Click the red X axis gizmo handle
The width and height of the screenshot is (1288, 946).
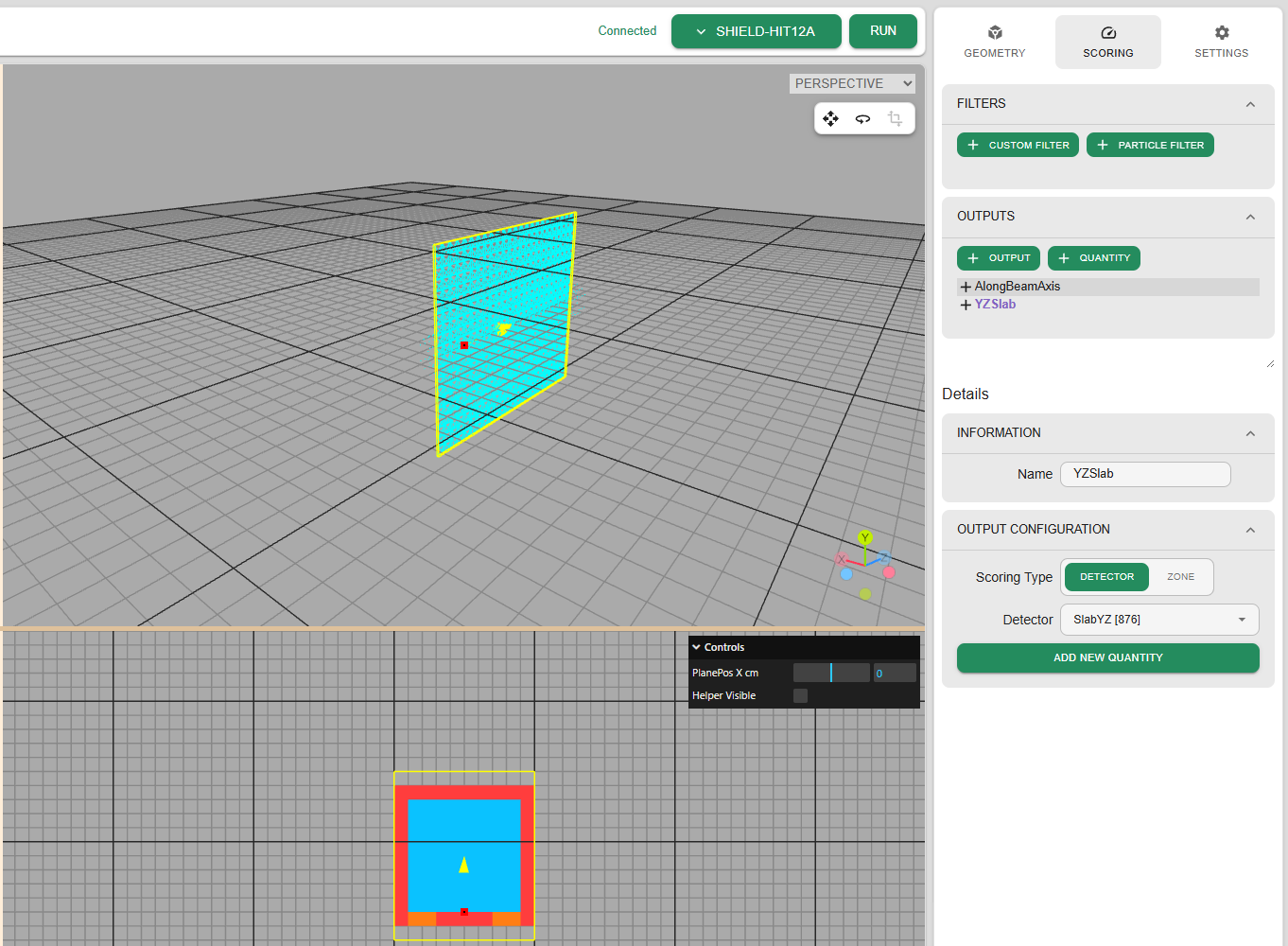click(841, 560)
